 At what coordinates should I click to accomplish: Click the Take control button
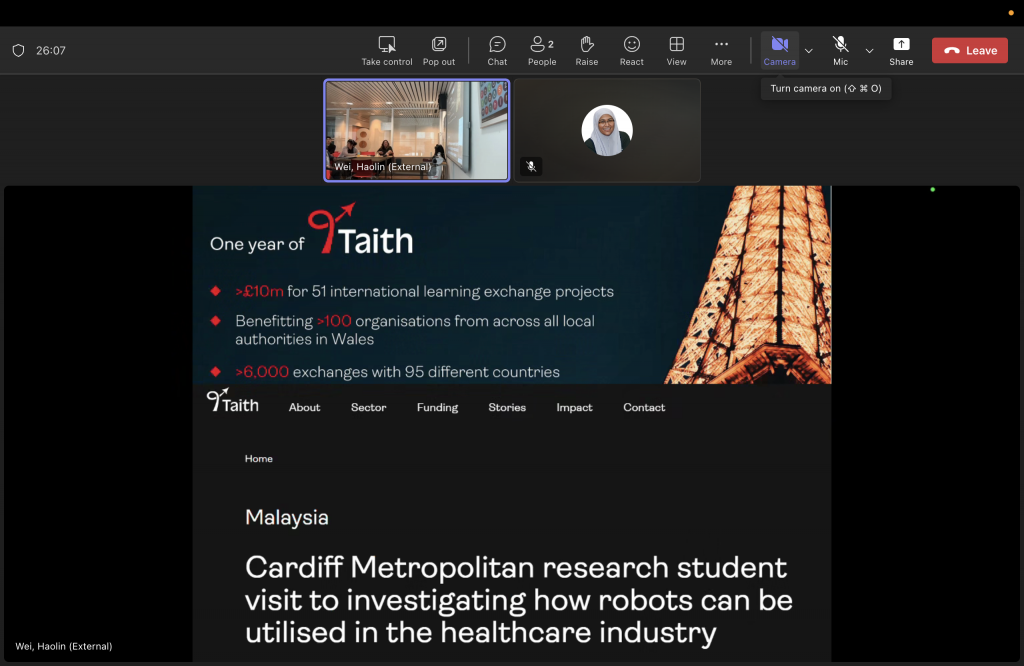(387, 51)
